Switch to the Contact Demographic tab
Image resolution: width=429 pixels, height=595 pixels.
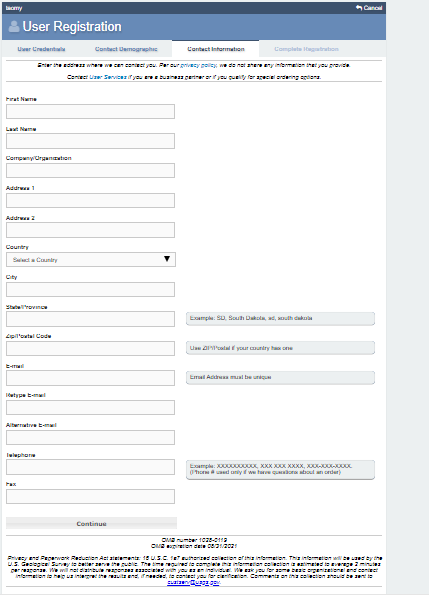click(x=126, y=49)
